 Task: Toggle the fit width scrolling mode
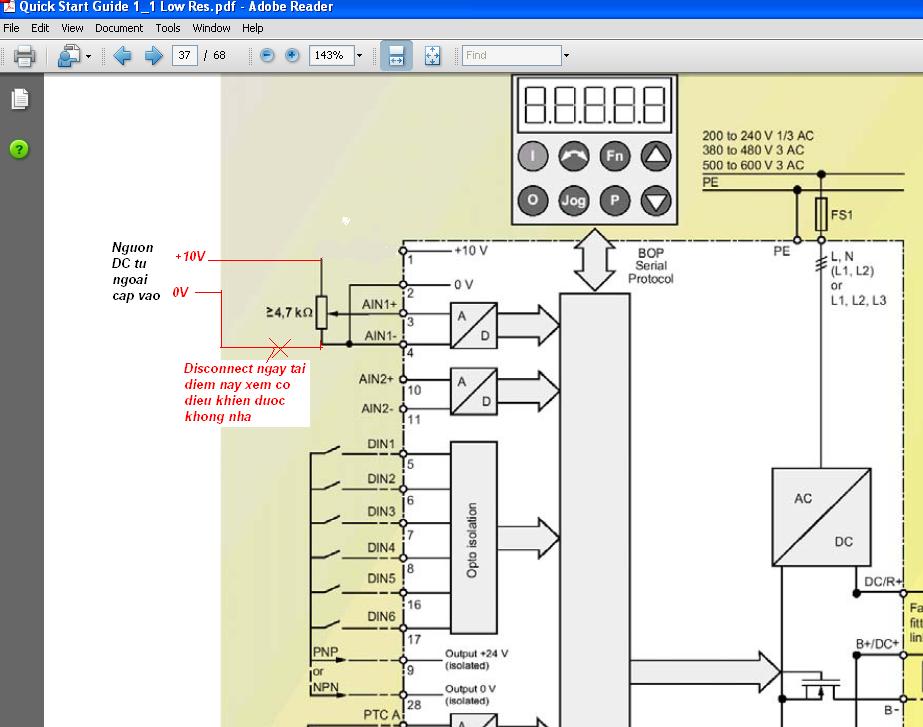click(396, 56)
